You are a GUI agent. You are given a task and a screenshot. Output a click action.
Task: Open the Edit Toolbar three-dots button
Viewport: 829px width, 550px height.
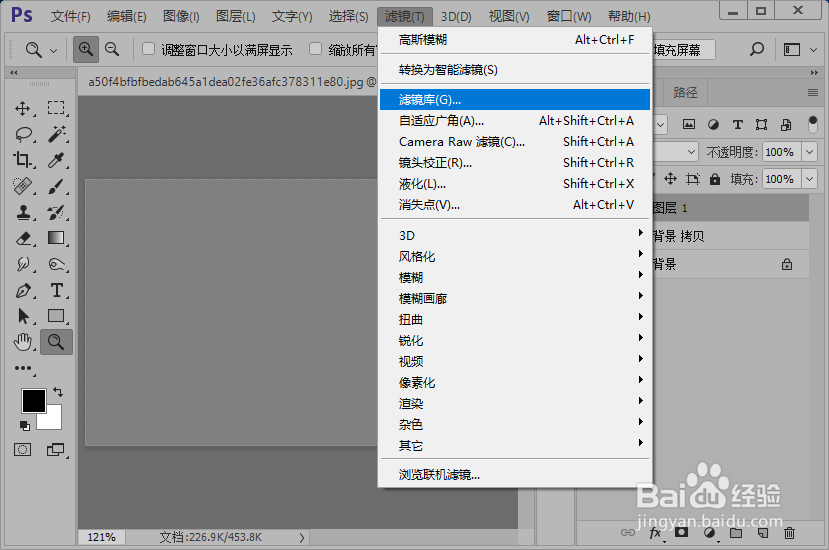point(23,368)
